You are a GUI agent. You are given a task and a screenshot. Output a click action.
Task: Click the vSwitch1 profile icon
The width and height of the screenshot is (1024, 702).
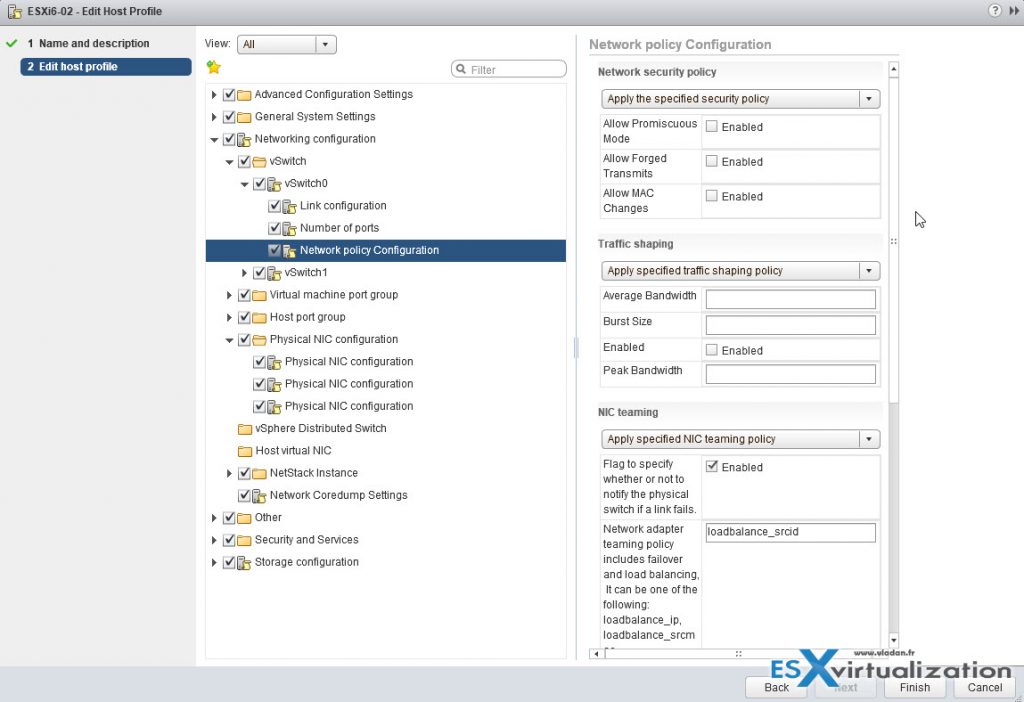pos(275,273)
